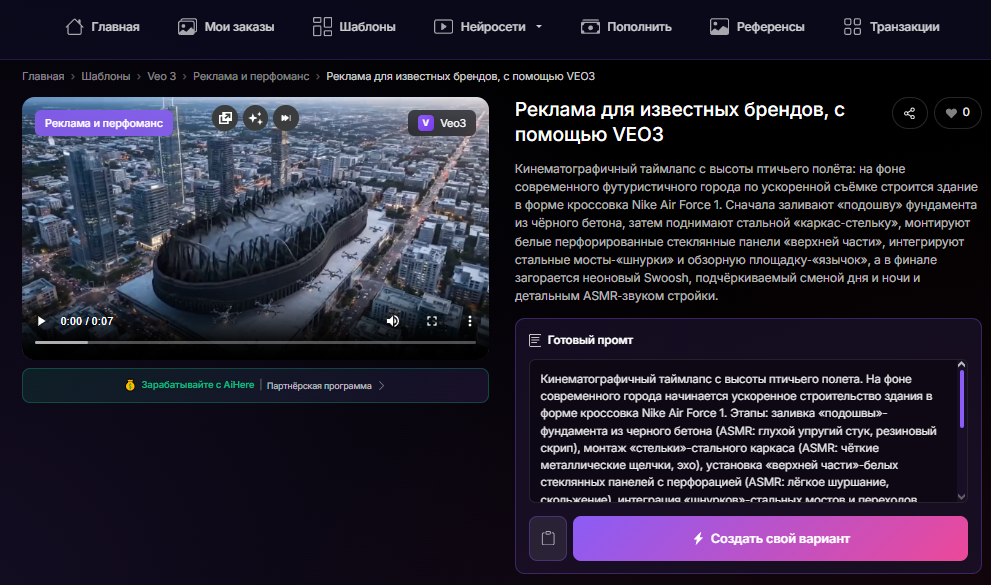Click the share icon next to the title
Viewport: 991px width, 585px height.
pyautogui.click(x=909, y=113)
